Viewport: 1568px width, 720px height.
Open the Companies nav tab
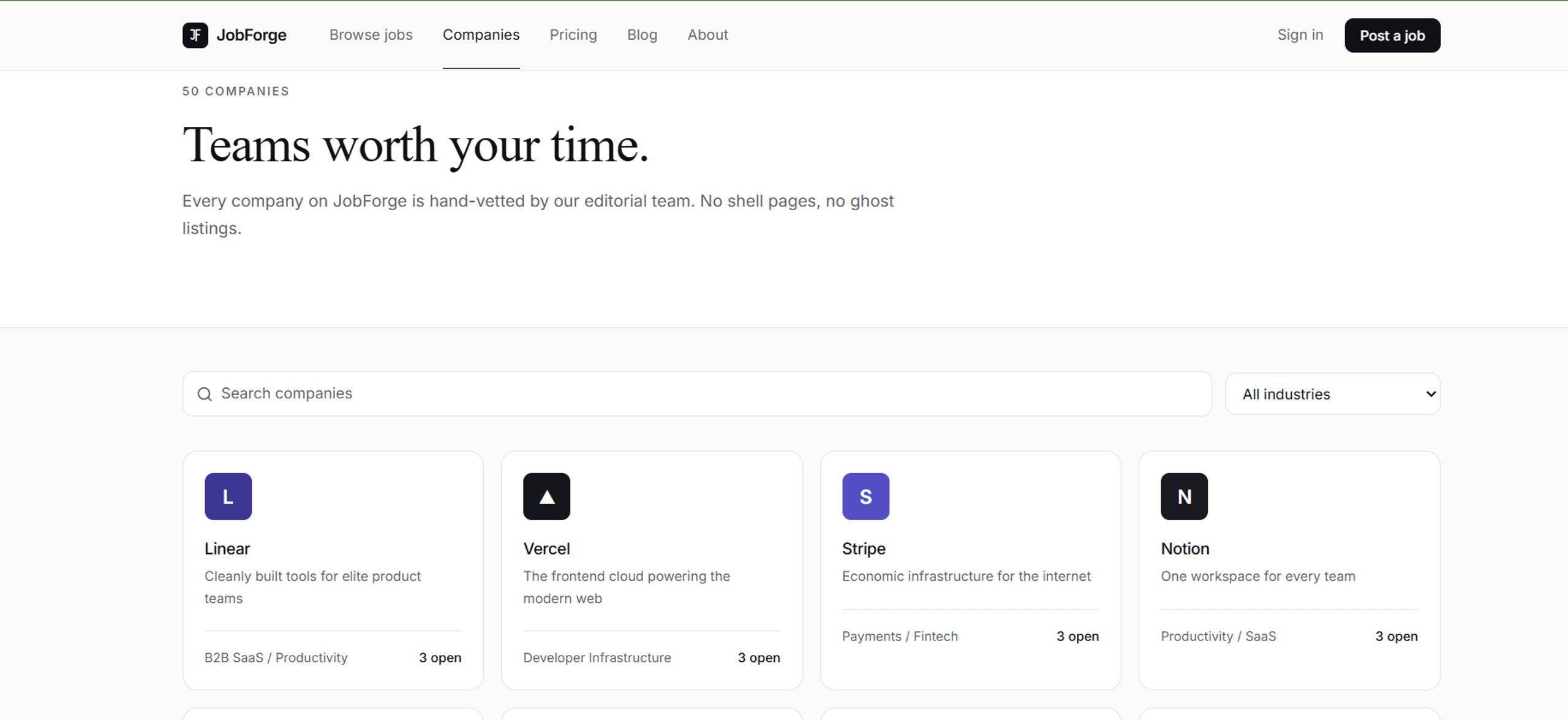pos(481,35)
